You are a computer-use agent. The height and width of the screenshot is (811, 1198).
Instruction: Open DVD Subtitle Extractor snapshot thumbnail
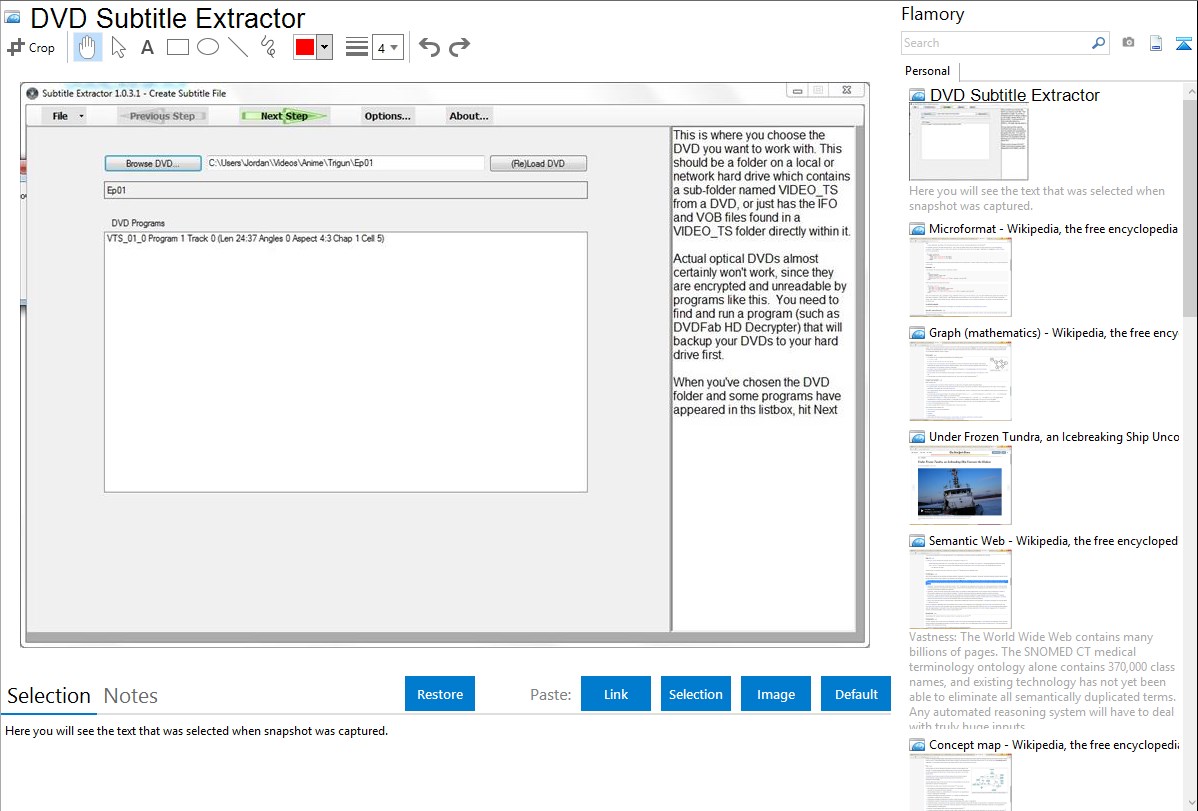[x=968, y=142]
